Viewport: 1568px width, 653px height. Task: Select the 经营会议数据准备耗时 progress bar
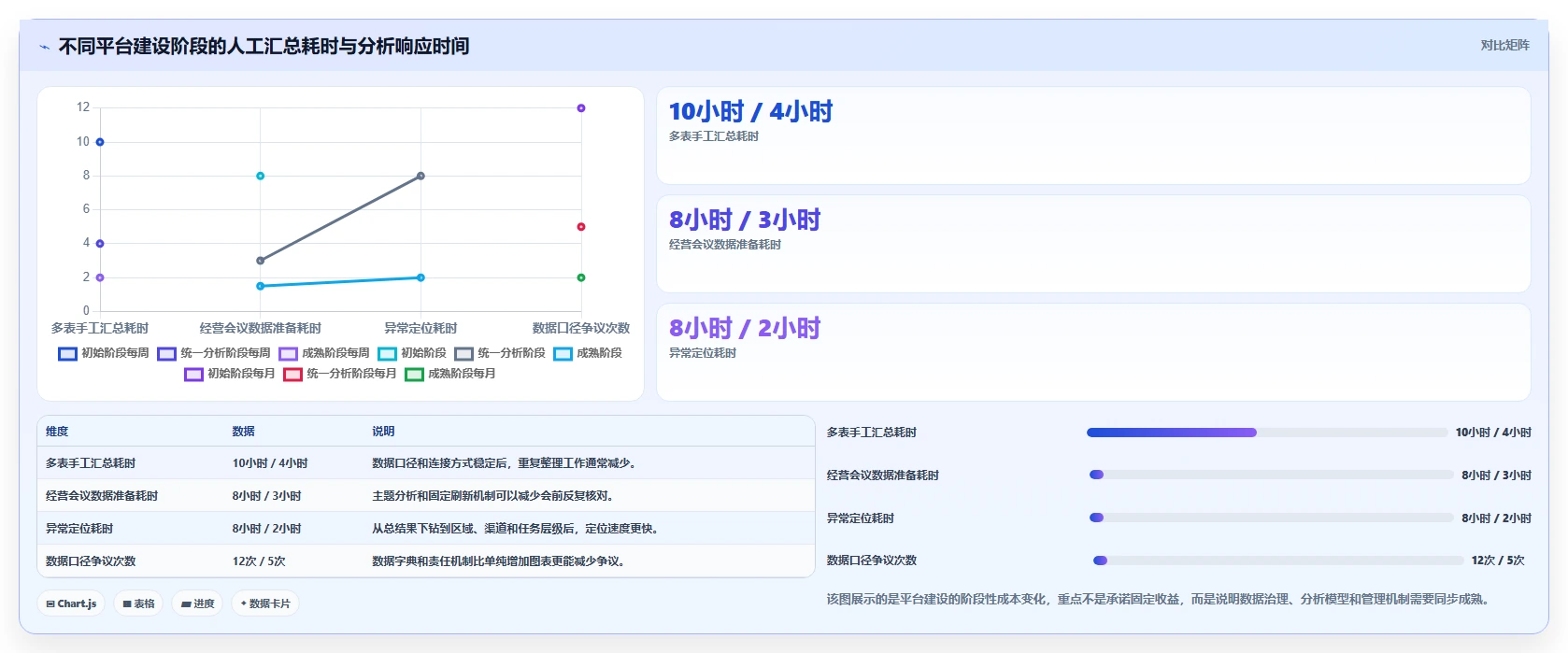pos(1271,475)
